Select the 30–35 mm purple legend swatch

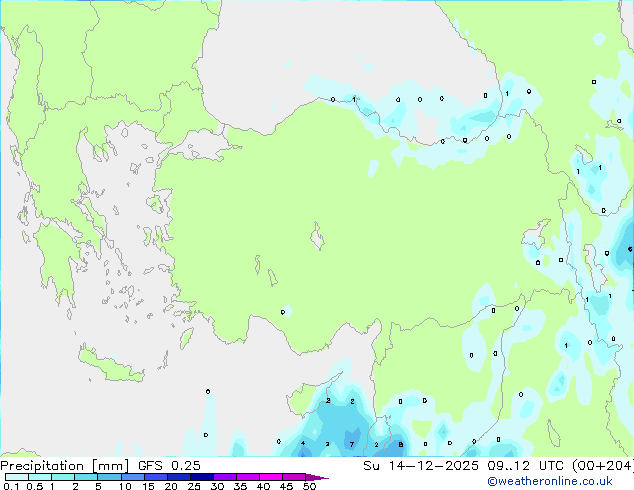(224, 477)
